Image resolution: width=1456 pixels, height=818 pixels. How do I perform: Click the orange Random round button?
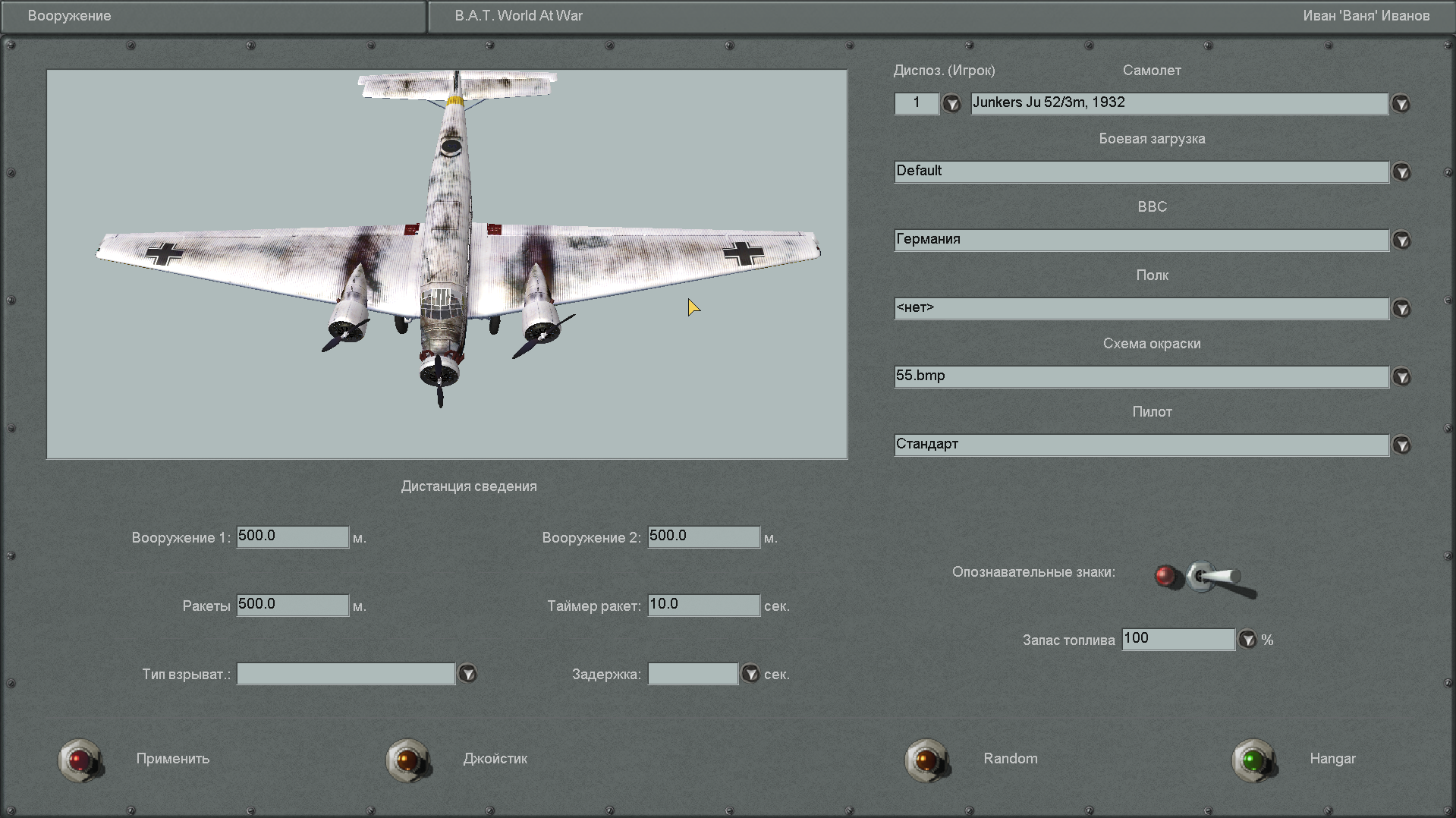tap(926, 760)
